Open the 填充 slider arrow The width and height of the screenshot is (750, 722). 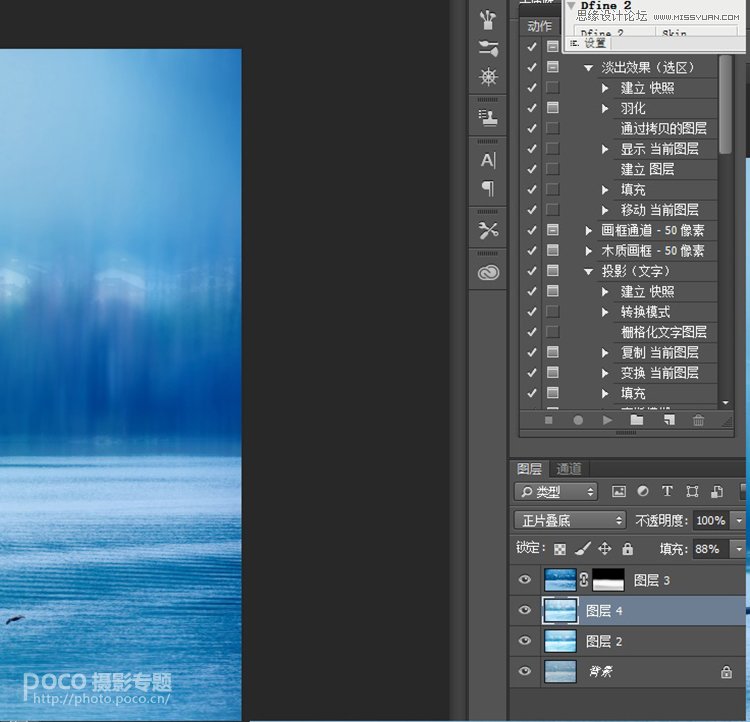click(739, 549)
